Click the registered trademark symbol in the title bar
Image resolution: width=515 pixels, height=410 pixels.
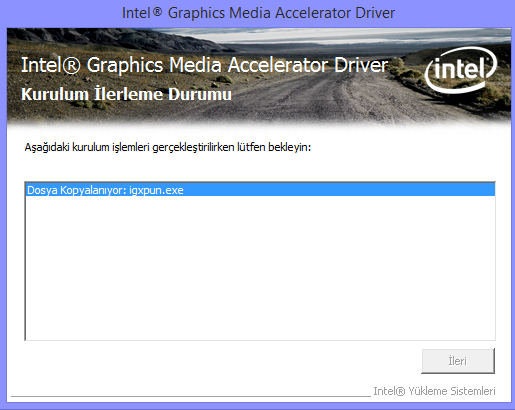tap(157, 12)
